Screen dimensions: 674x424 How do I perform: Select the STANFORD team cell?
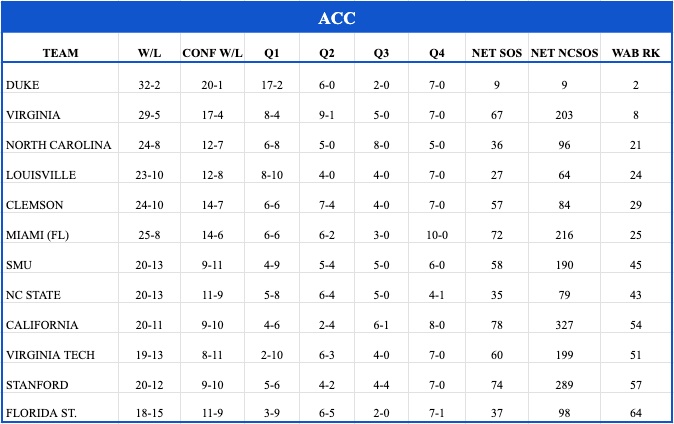37,385
